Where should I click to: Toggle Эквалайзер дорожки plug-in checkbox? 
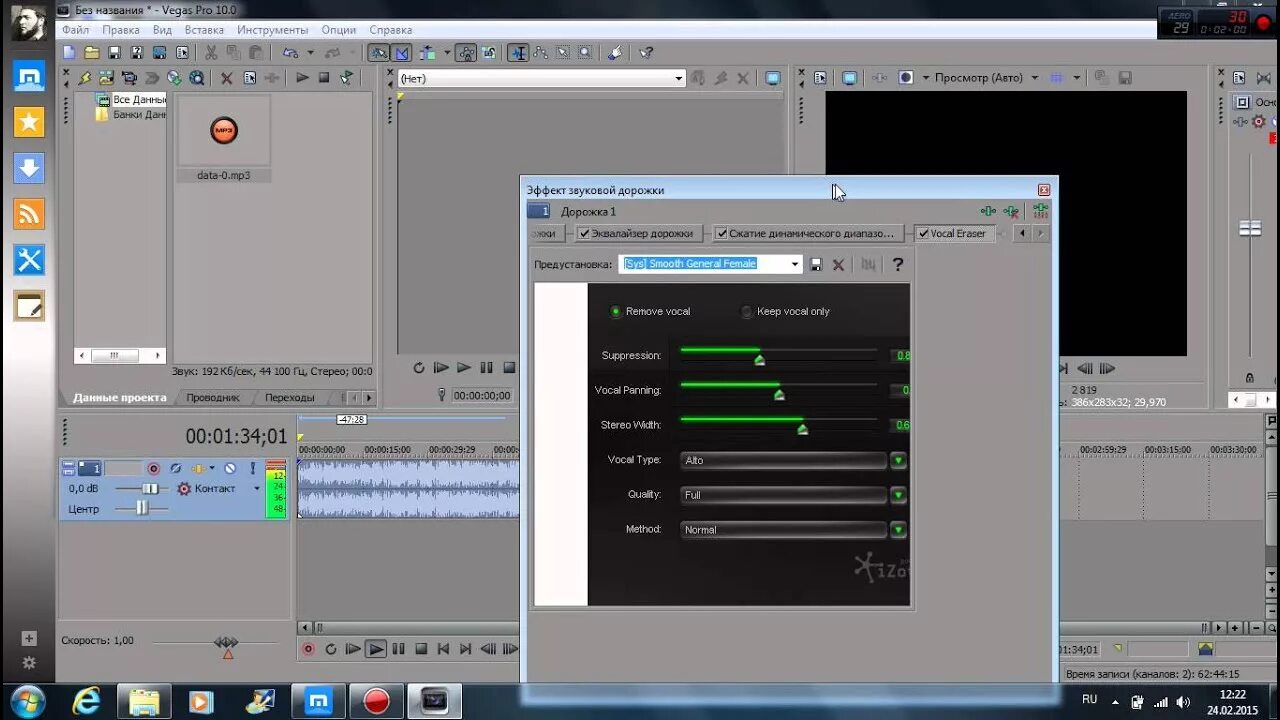tap(585, 233)
